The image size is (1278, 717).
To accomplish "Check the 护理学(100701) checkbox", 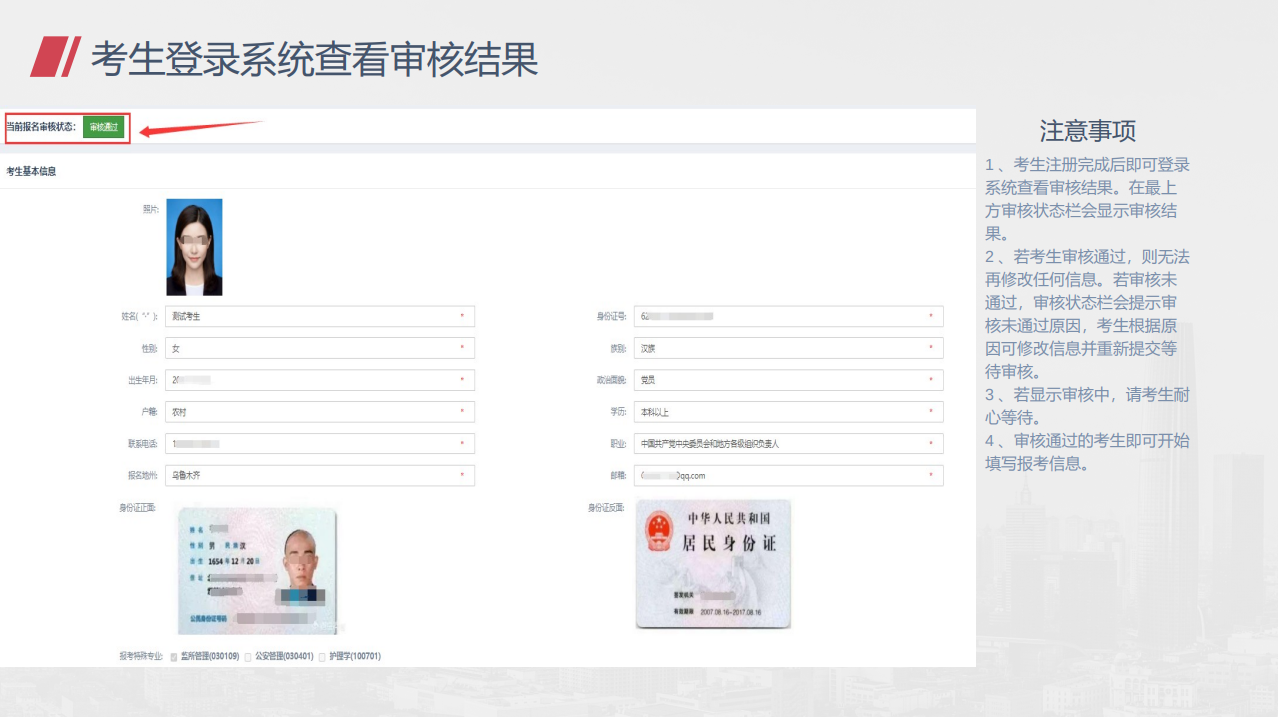I will pyautogui.click(x=322, y=657).
